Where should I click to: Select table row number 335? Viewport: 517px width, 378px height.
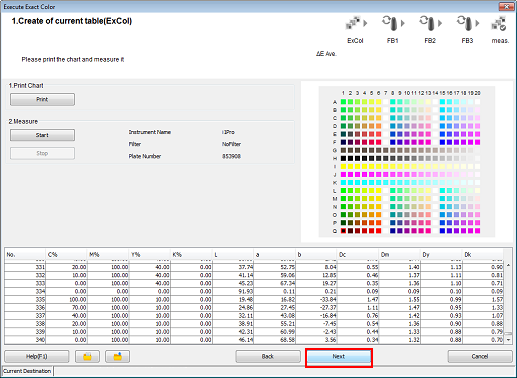click(x=253, y=299)
